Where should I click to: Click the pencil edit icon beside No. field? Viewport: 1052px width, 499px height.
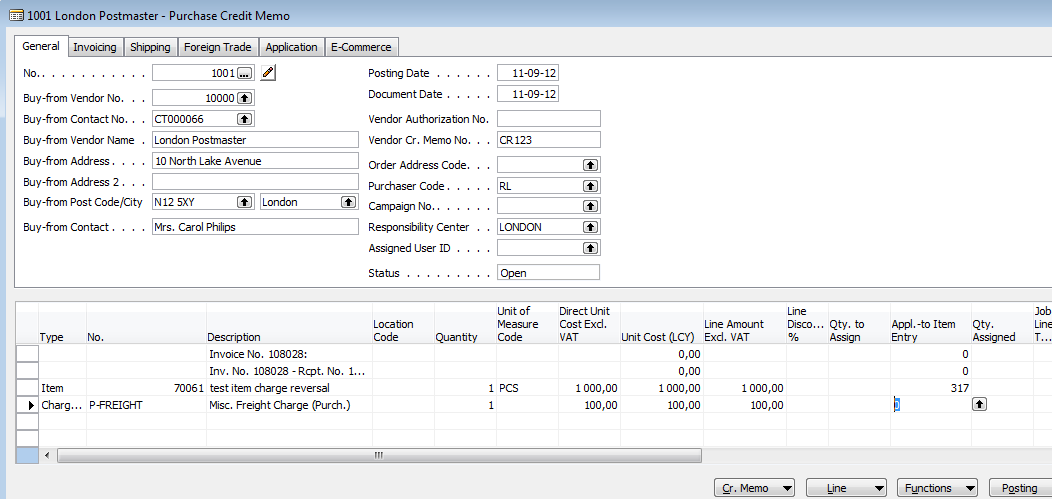[268, 73]
